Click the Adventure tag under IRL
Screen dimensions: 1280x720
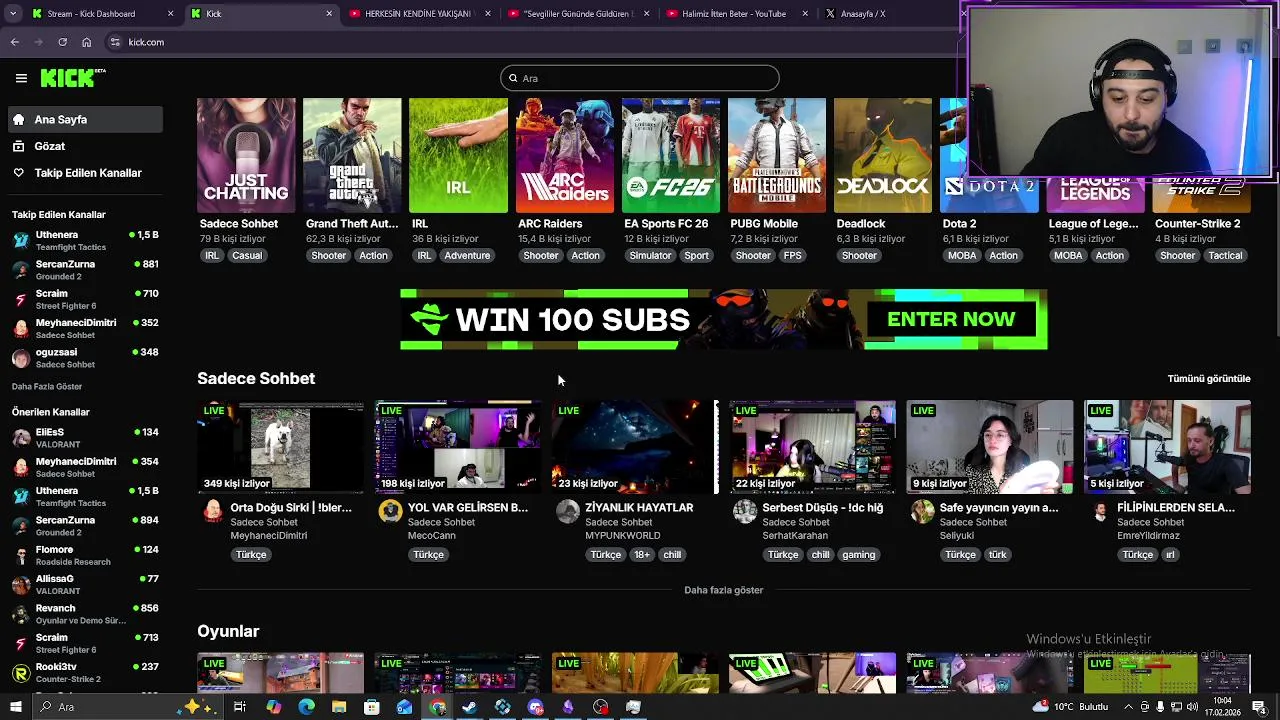(x=467, y=256)
